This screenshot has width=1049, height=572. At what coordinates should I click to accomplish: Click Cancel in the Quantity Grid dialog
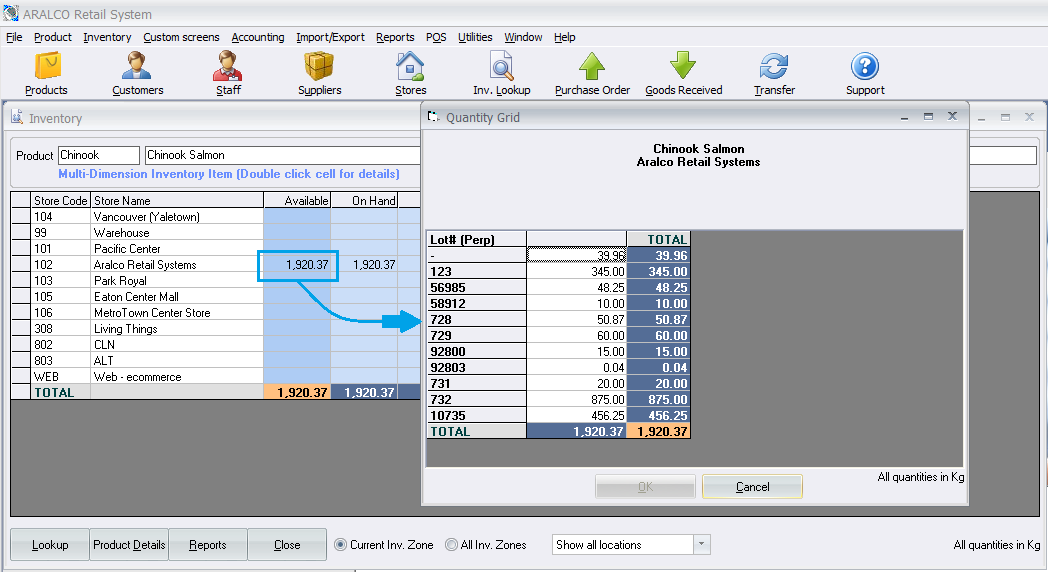[753, 487]
